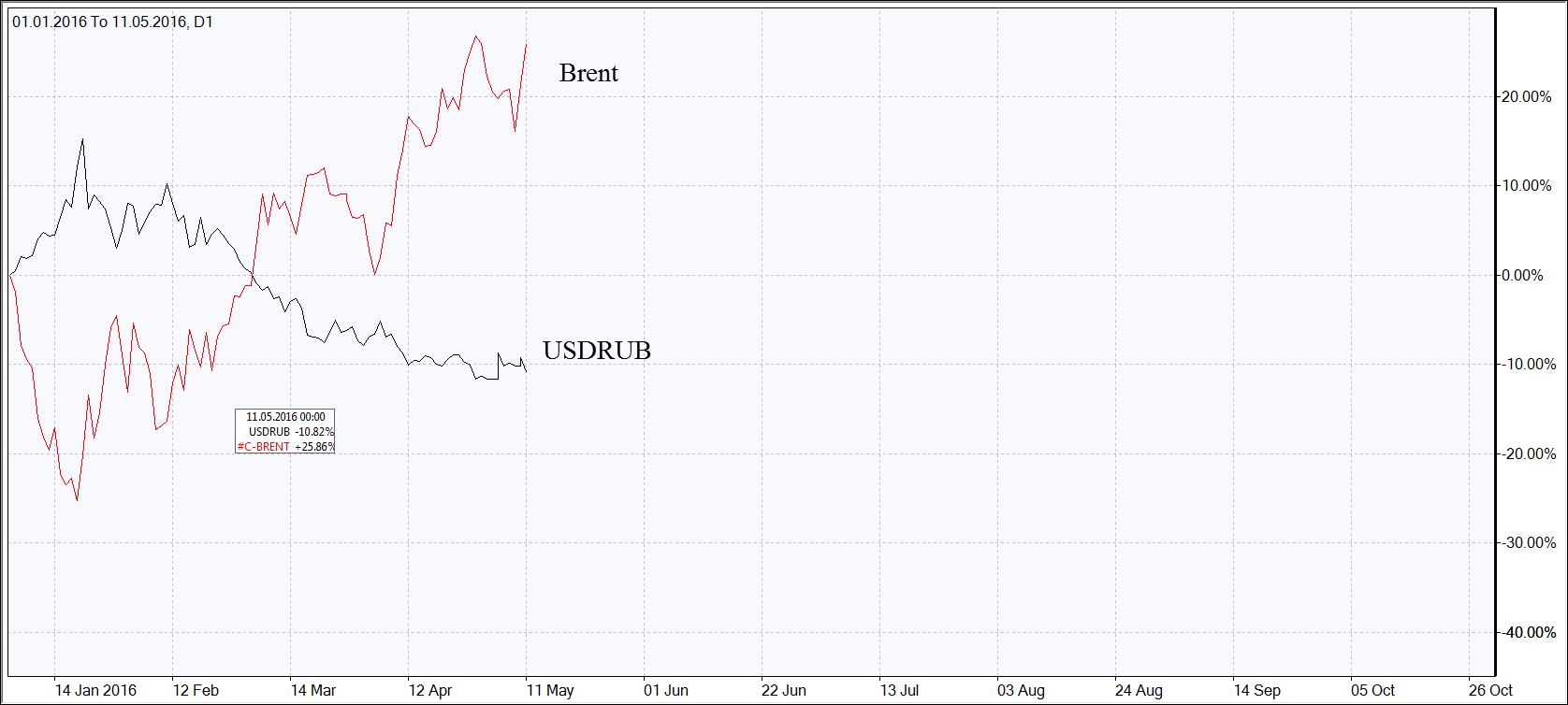The width and height of the screenshot is (1568, 705).
Task: Click the 12 Feb date label
Action: [x=196, y=691]
